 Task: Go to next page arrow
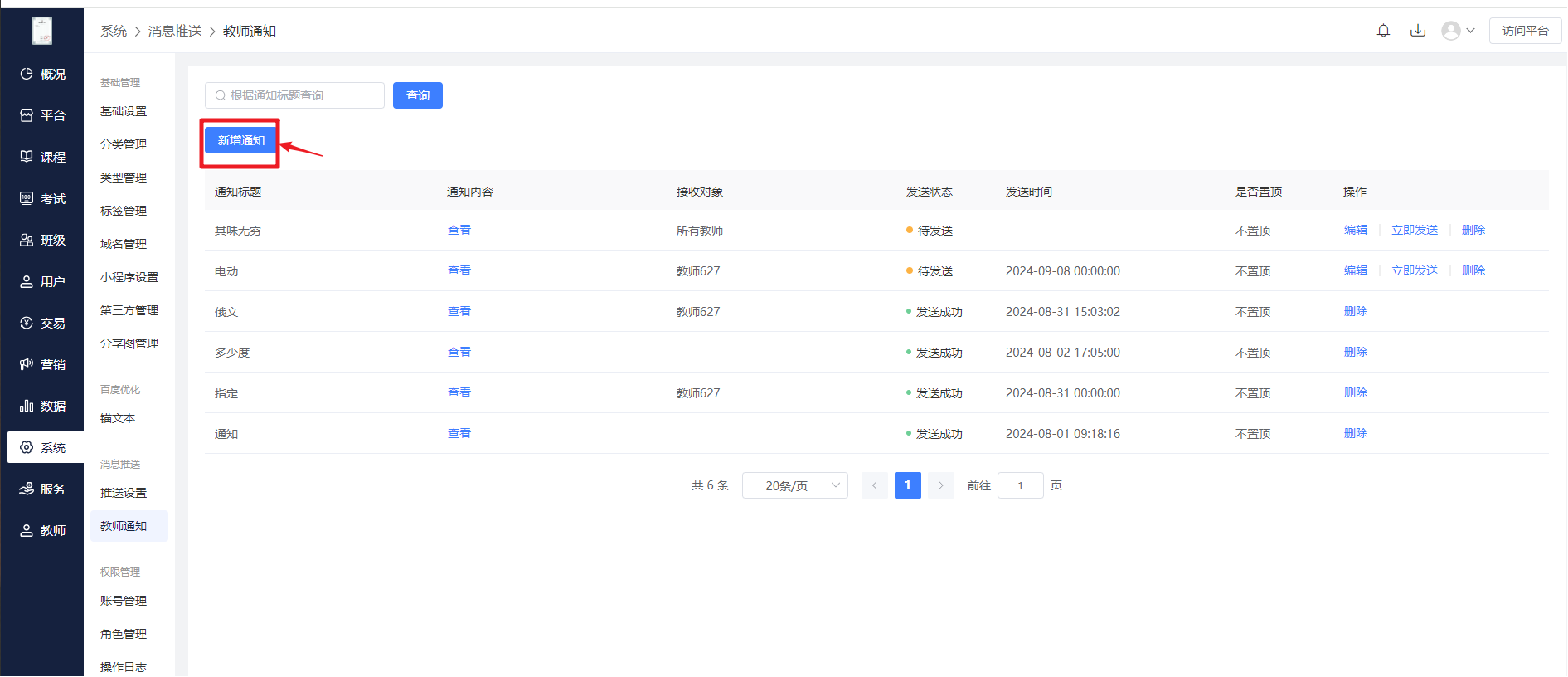click(x=940, y=485)
